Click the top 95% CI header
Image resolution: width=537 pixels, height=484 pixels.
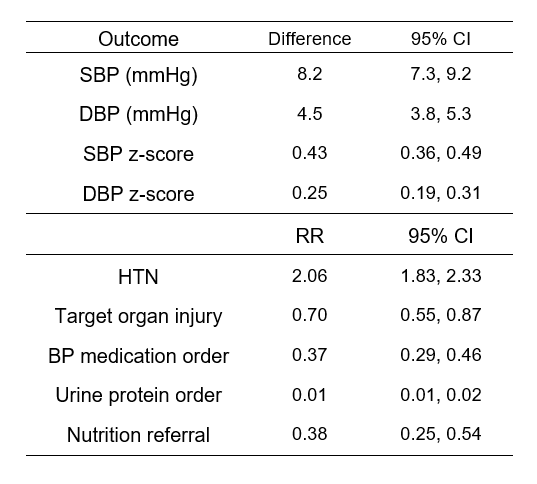pos(441,39)
